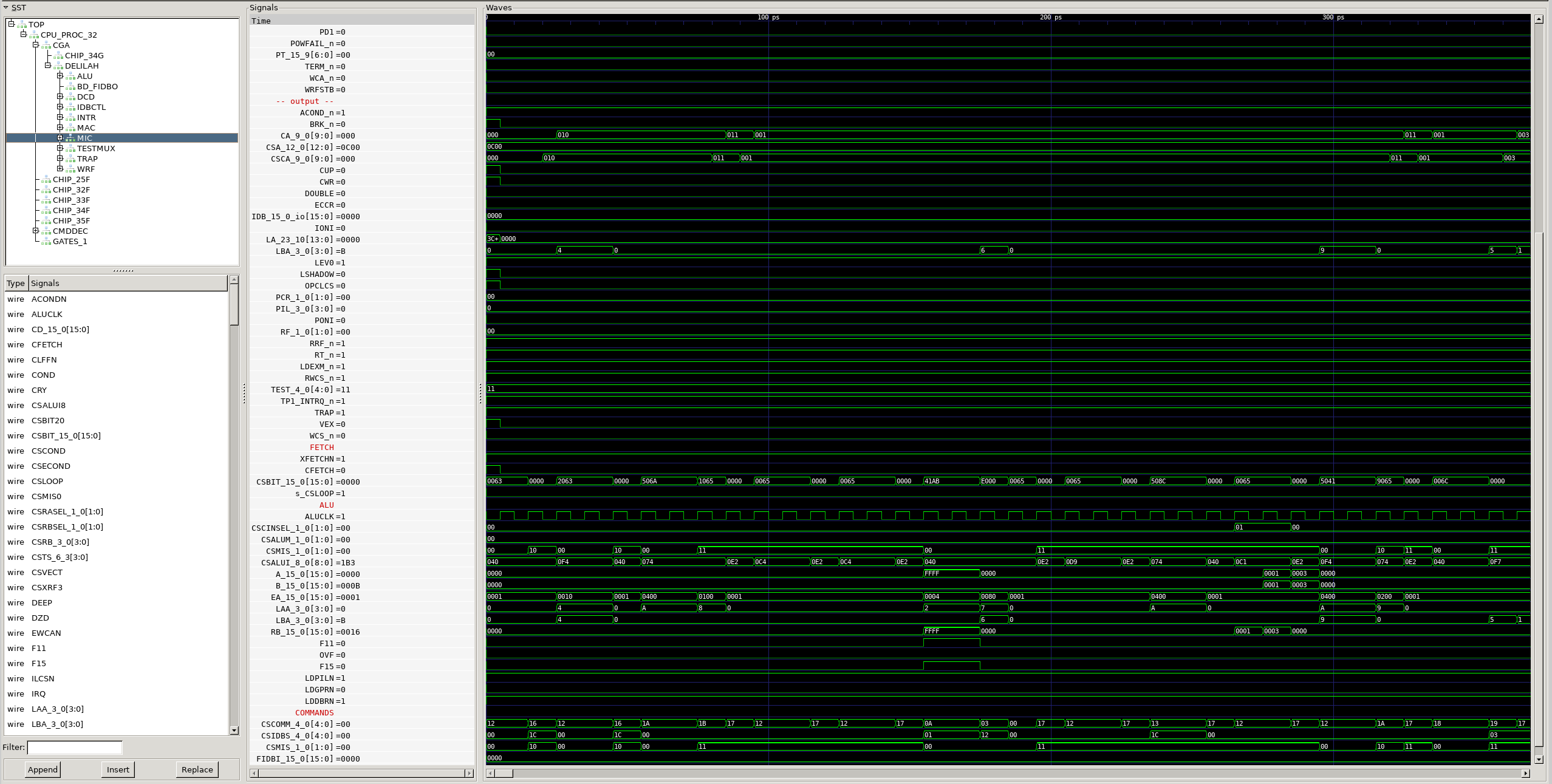Click the Insert button
1552x784 pixels.
[x=118, y=769]
